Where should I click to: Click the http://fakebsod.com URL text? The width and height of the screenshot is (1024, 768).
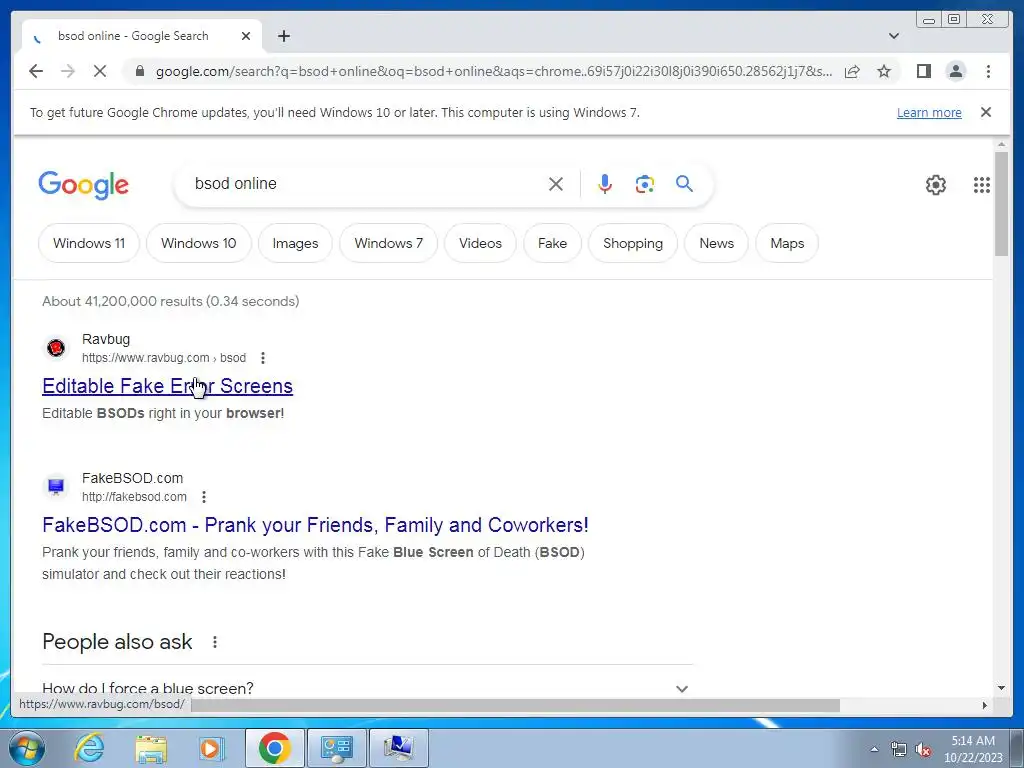(x=135, y=497)
